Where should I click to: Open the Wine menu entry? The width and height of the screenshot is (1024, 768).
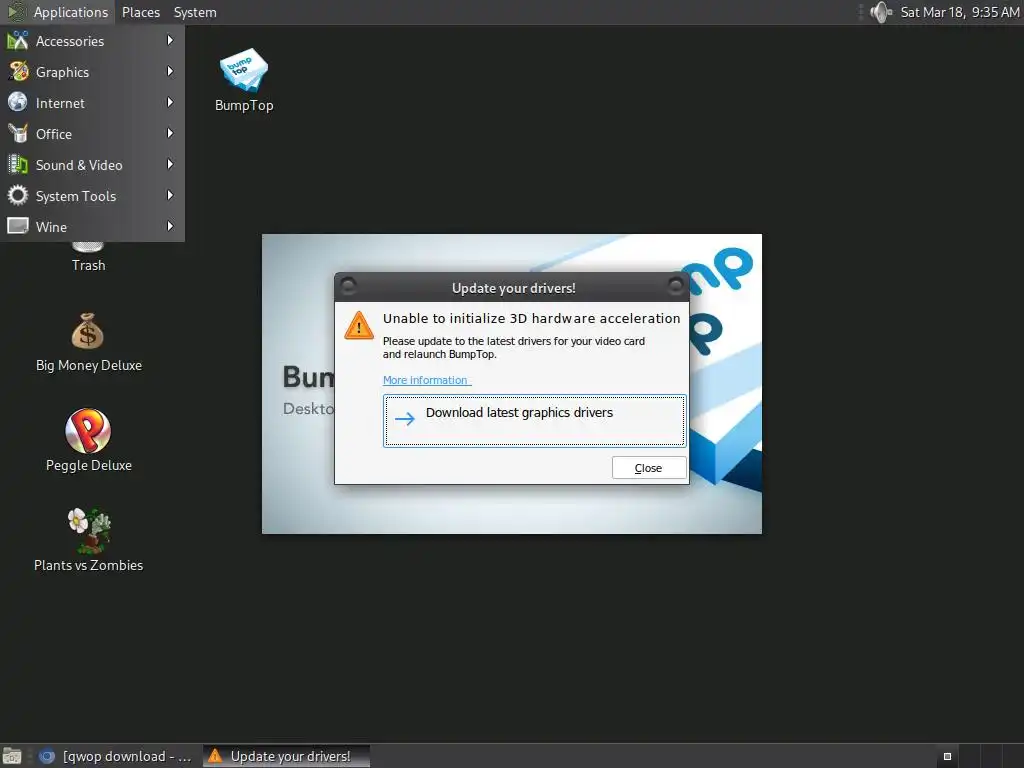[x=92, y=226]
